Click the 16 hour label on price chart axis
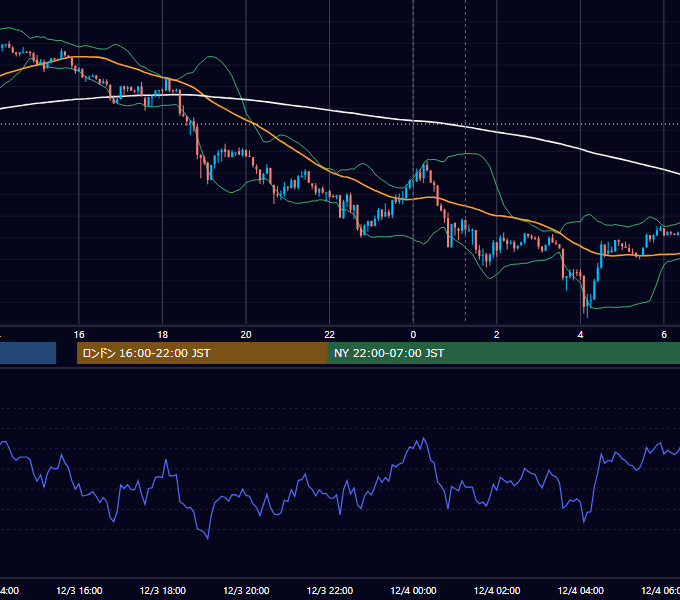Screen dimensions: 680x600 click(x=79, y=335)
